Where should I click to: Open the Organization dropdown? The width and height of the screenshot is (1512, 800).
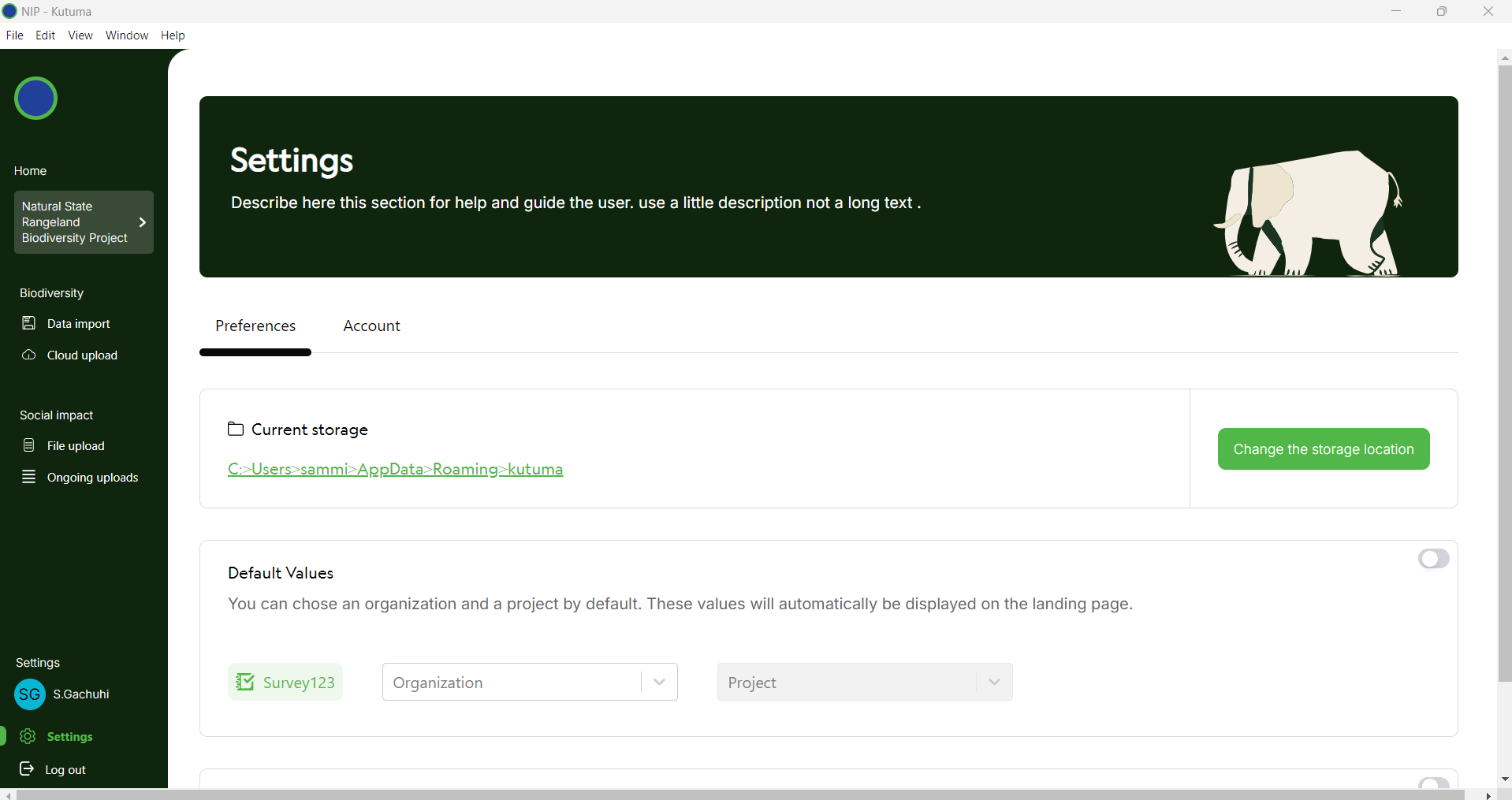click(x=530, y=682)
